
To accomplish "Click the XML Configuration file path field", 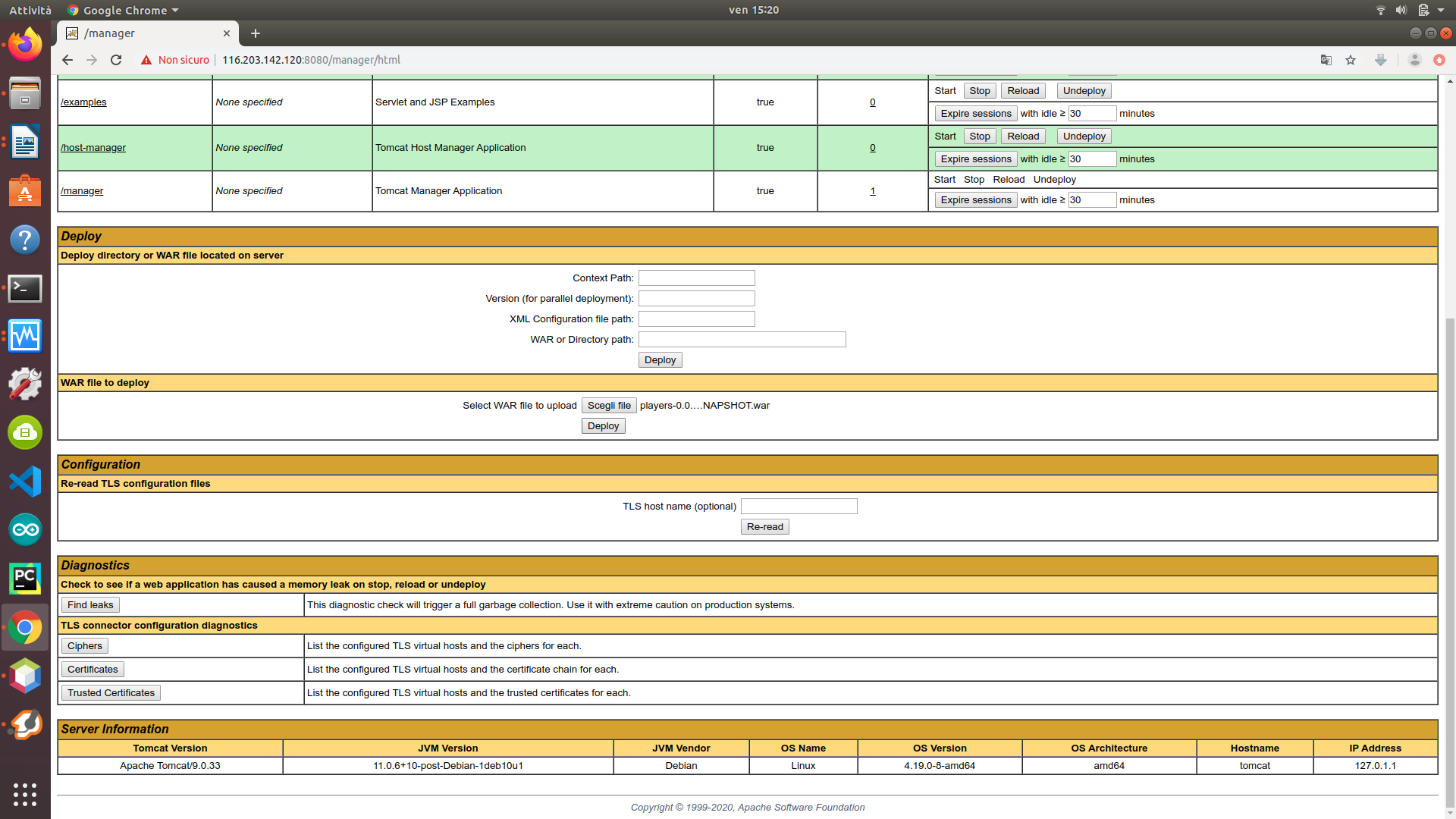I will [x=697, y=319].
